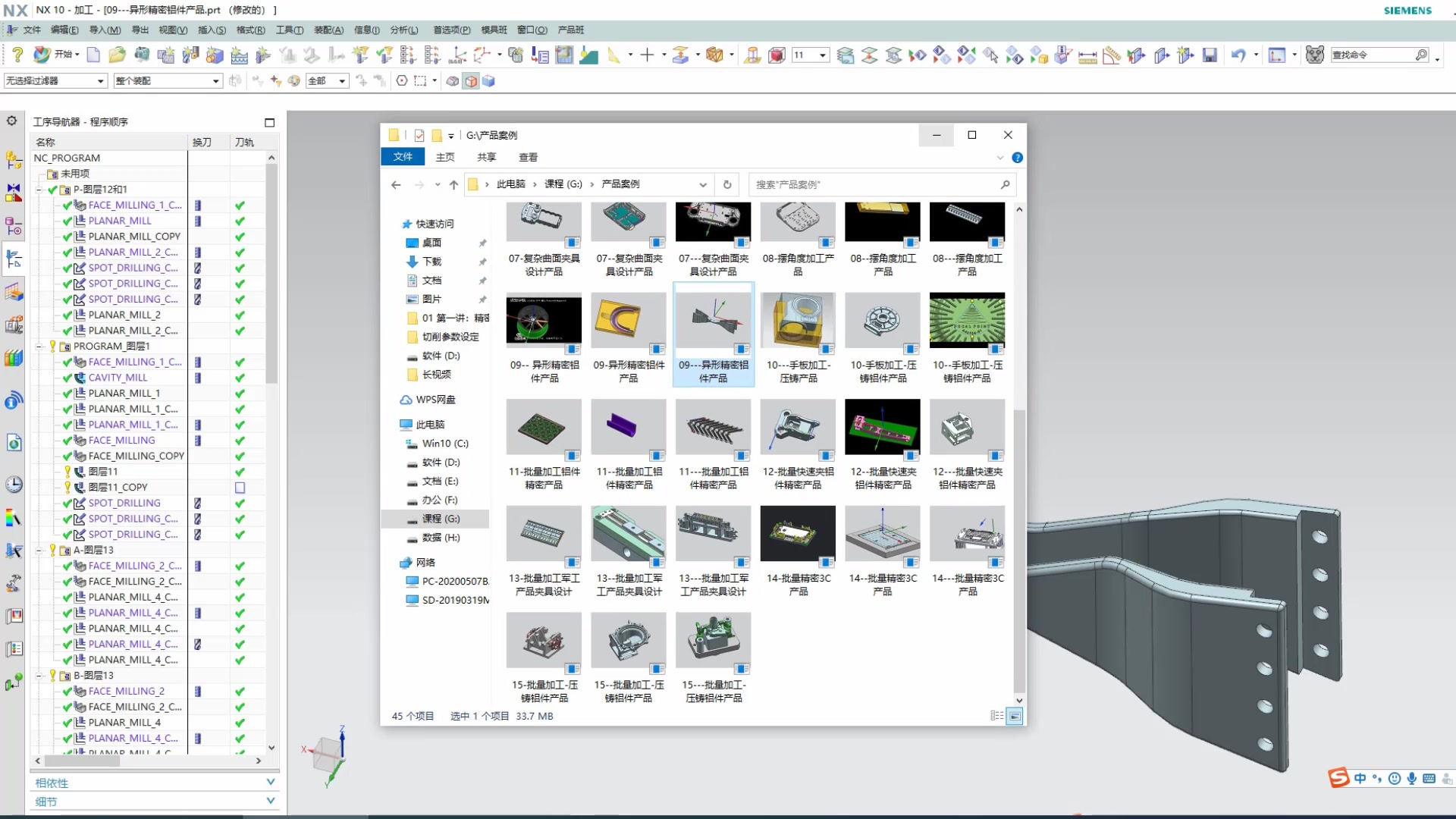Click the Open file folder icon

point(117,55)
